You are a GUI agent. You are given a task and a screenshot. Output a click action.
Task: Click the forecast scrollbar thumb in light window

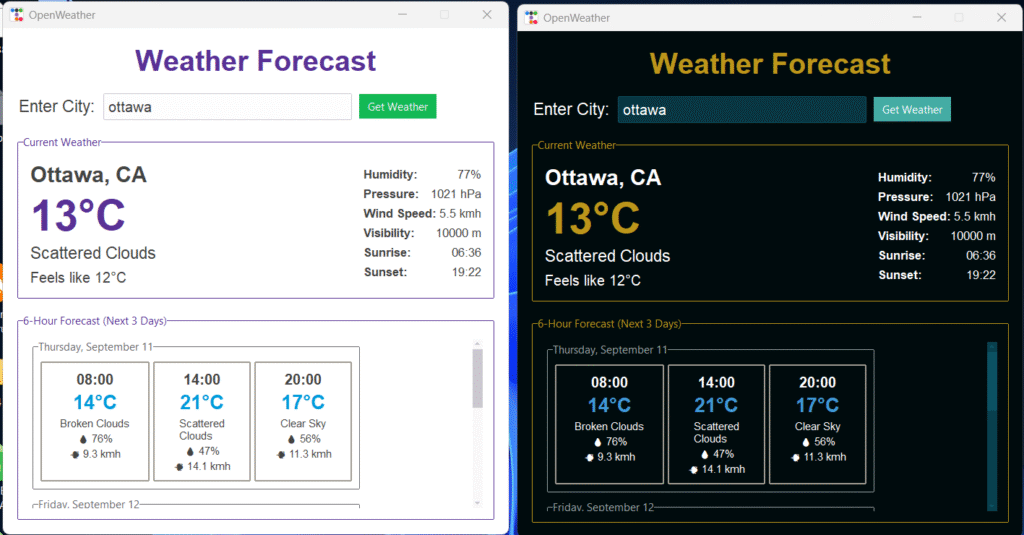(x=477, y=378)
